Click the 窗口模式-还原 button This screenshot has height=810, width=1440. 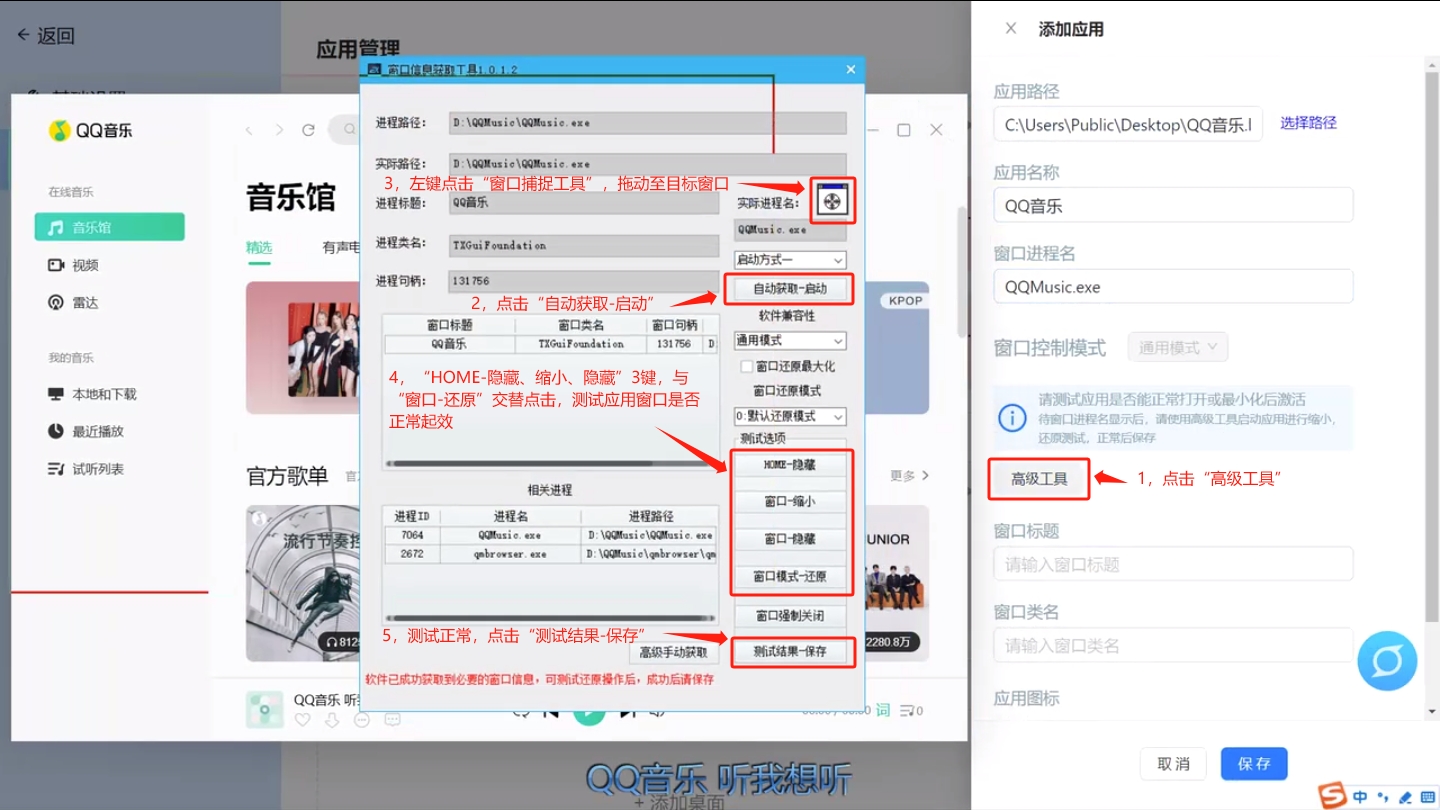(x=790, y=577)
